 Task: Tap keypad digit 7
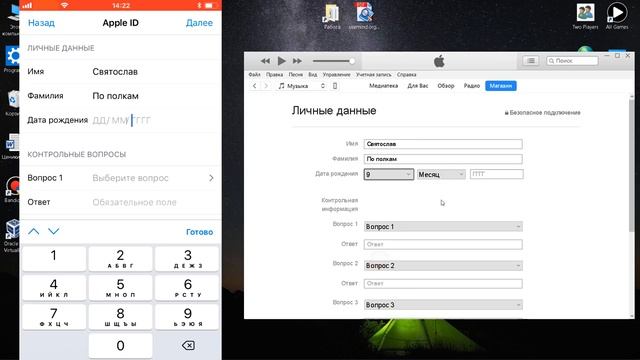(x=54, y=317)
